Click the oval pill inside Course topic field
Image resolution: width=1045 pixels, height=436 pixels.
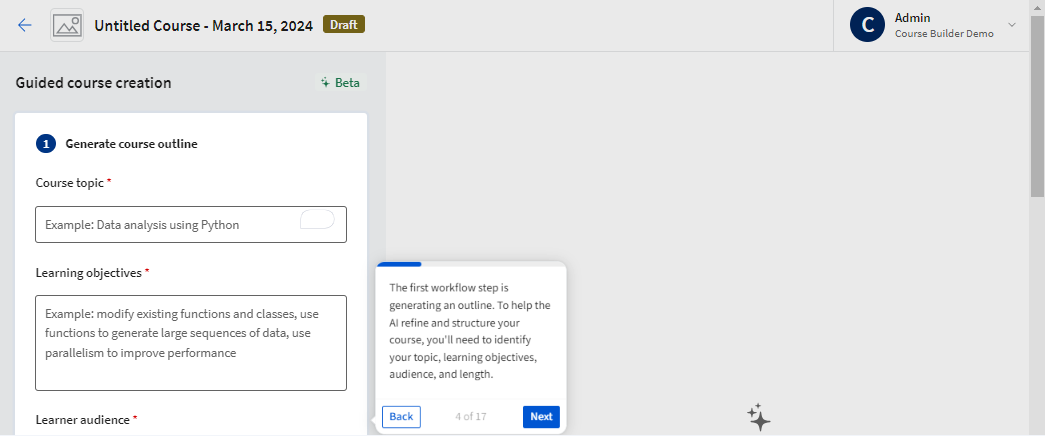[x=317, y=220]
